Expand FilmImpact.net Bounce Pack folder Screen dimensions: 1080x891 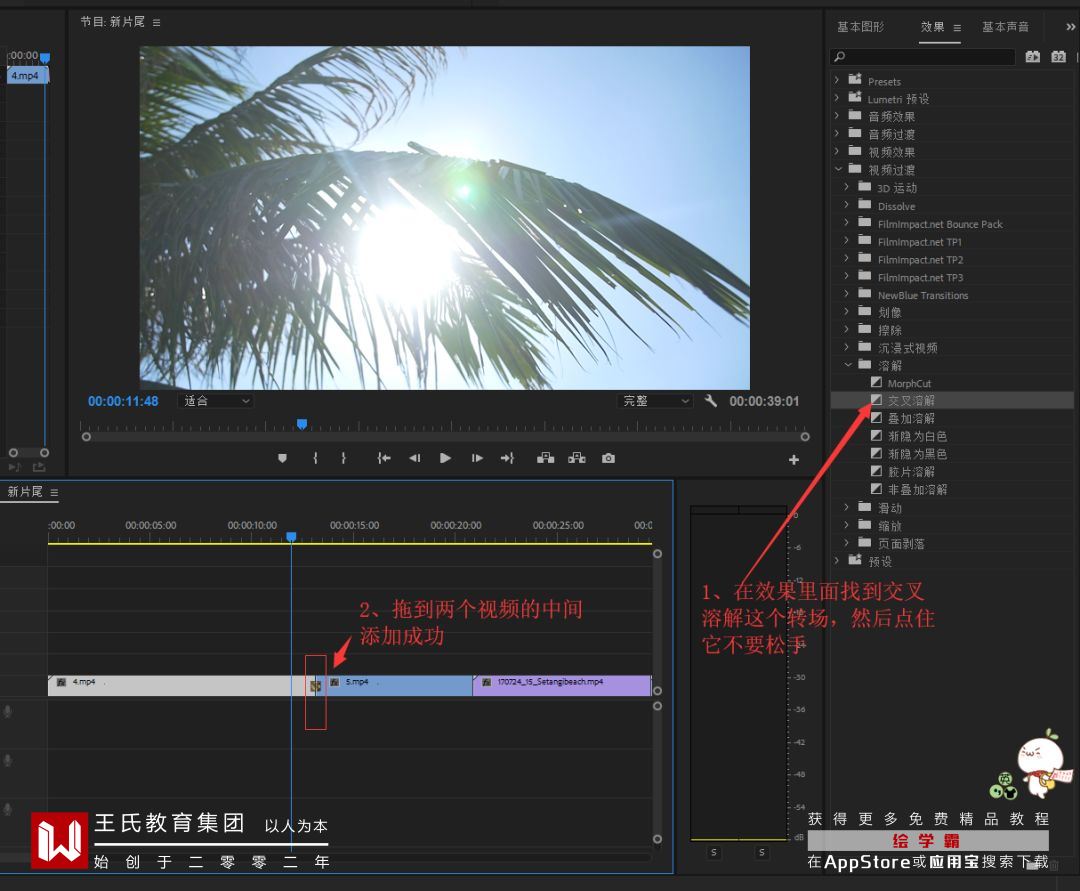pyautogui.click(x=847, y=223)
